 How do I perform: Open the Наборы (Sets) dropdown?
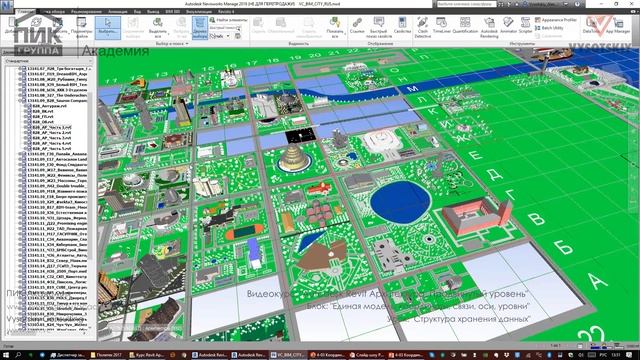coord(220,36)
